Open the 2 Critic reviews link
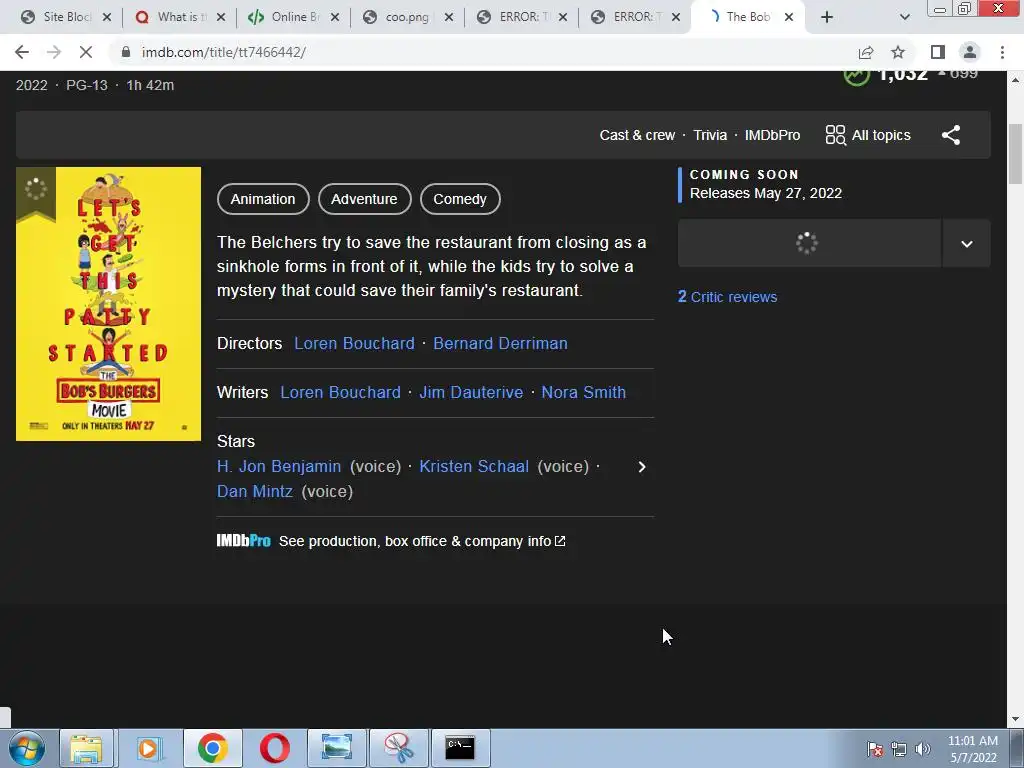The width and height of the screenshot is (1024, 768). tap(727, 297)
